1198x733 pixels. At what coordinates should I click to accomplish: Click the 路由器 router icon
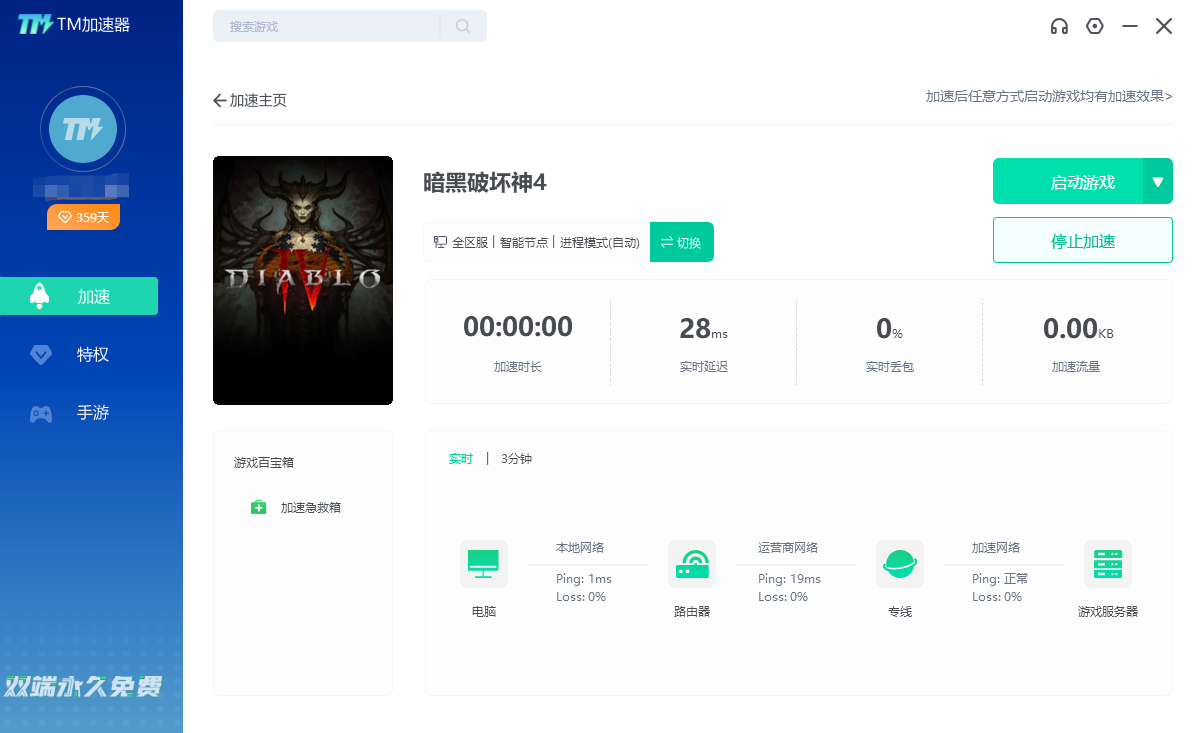tap(692, 564)
